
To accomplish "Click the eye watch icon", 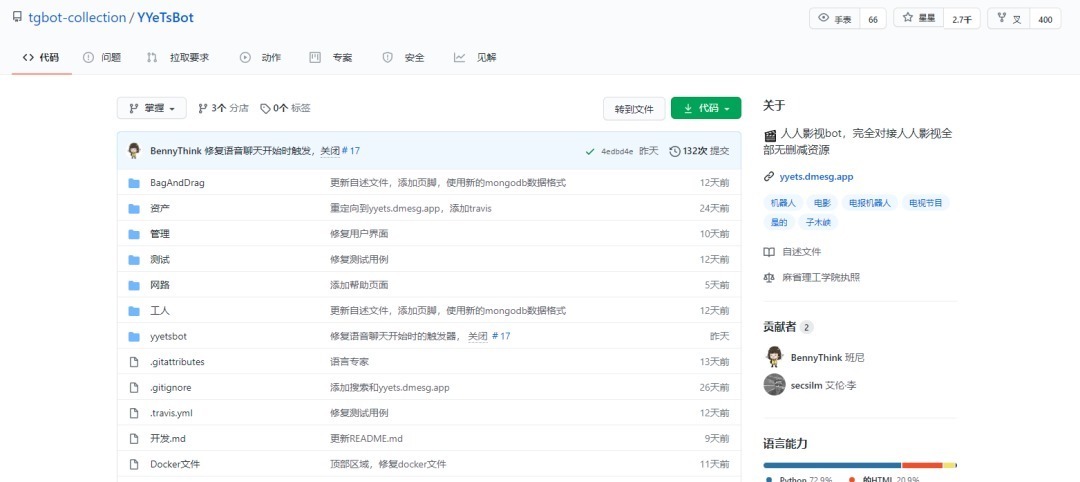I will [x=823, y=19].
